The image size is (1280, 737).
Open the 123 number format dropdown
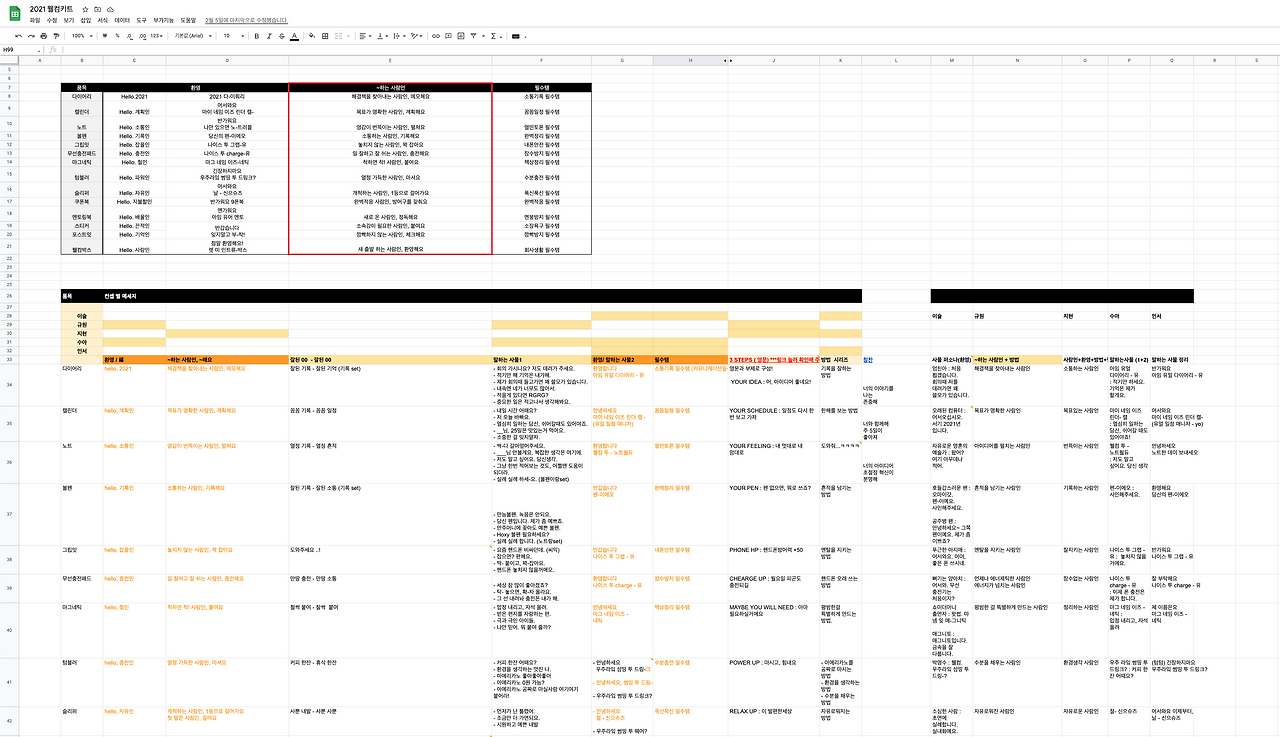point(157,36)
